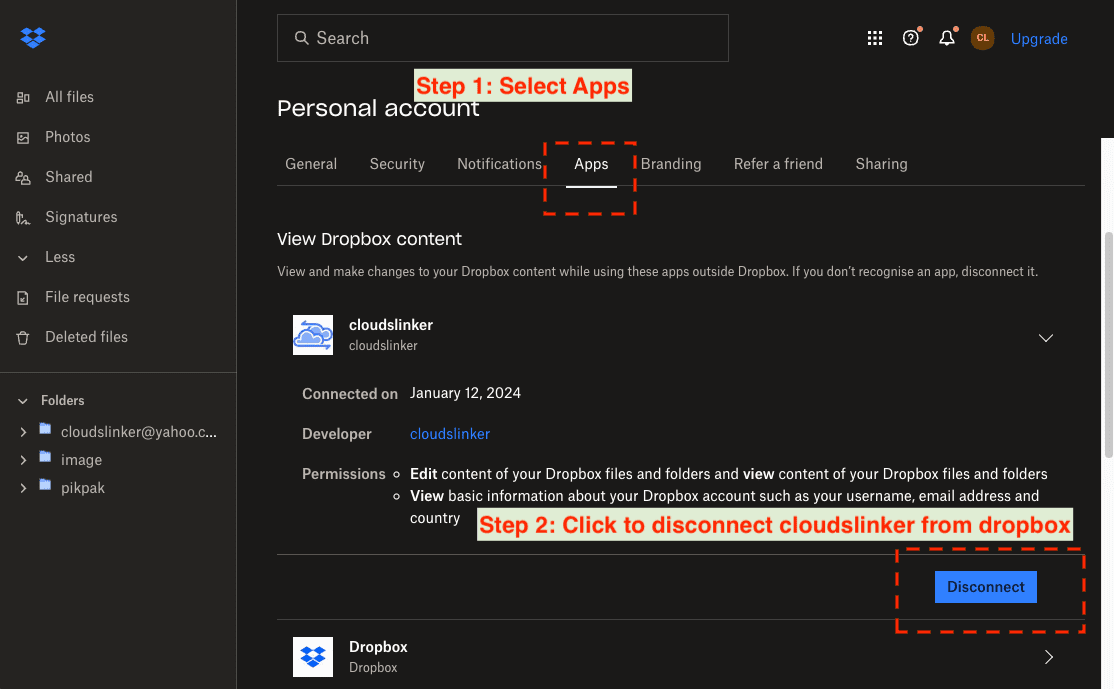Click the 'Personal account' heading
Image resolution: width=1114 pixels, height=689 pixels.
point(378,109)
